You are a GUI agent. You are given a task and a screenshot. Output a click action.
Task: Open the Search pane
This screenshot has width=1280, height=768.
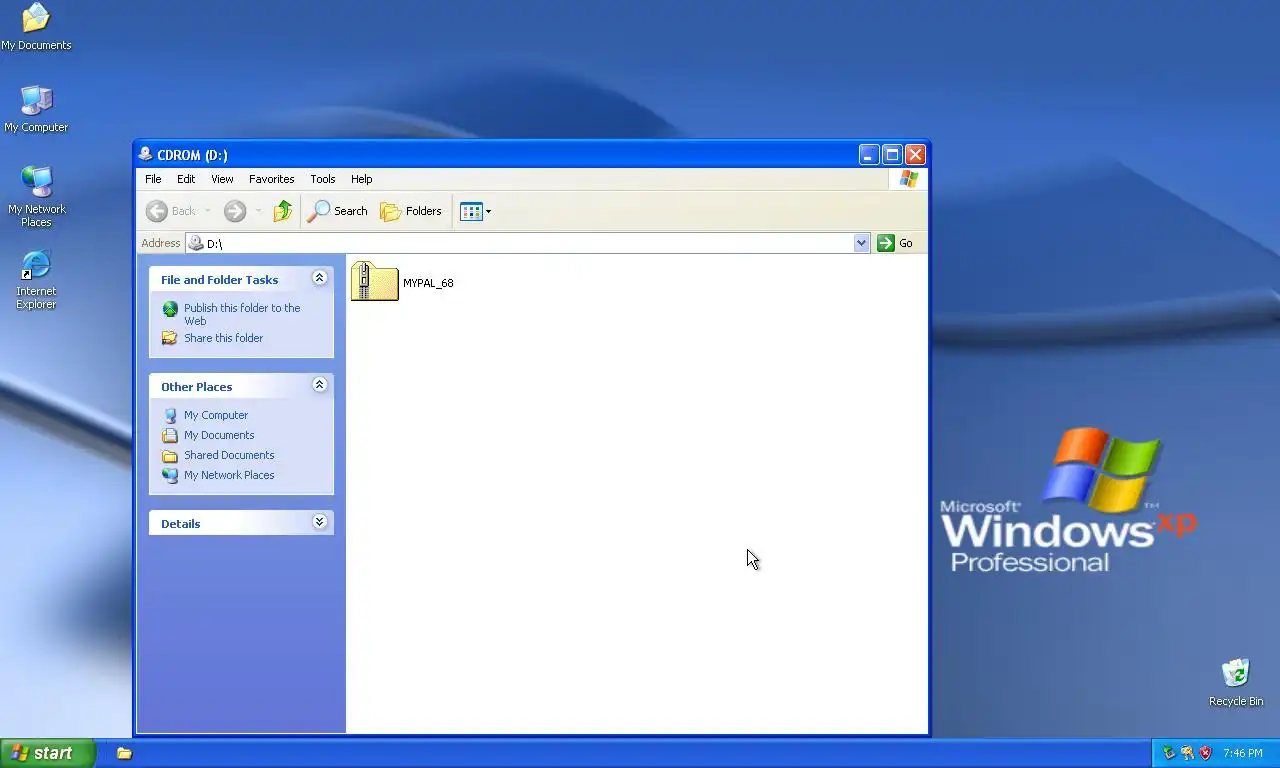click(338, 211)
